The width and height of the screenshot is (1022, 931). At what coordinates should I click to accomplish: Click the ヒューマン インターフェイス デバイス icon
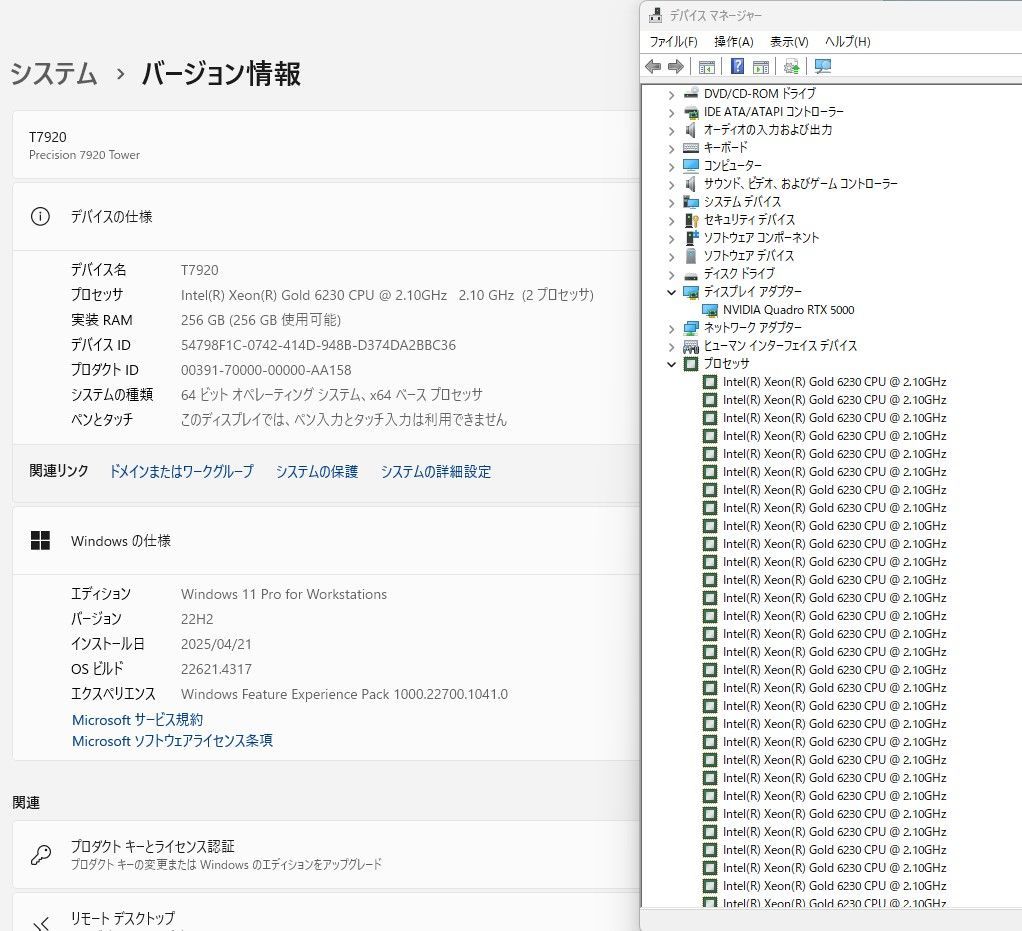(691, 346)
